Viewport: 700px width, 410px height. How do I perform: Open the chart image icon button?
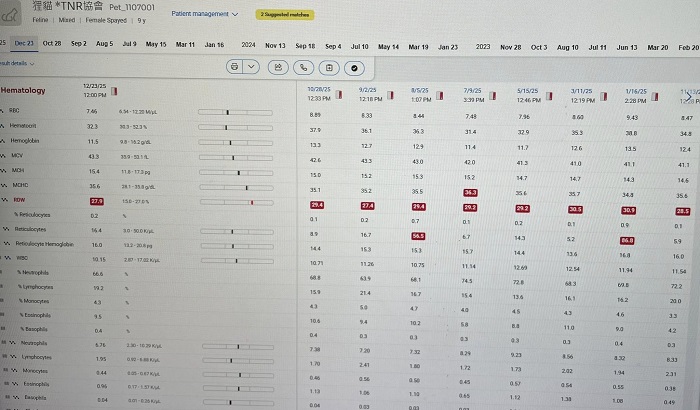pos(277,66)
